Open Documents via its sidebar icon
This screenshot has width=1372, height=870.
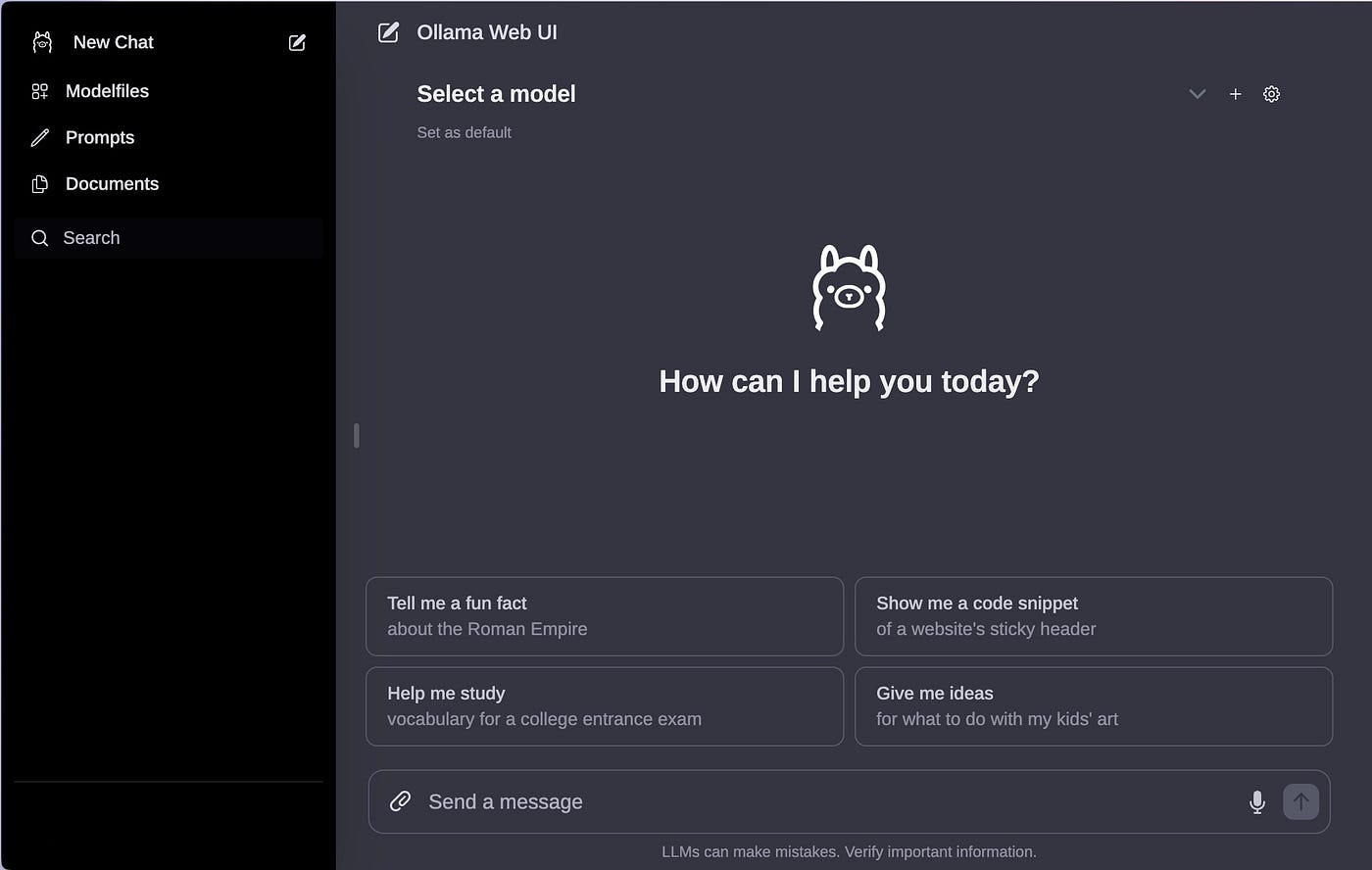point(39,183)
